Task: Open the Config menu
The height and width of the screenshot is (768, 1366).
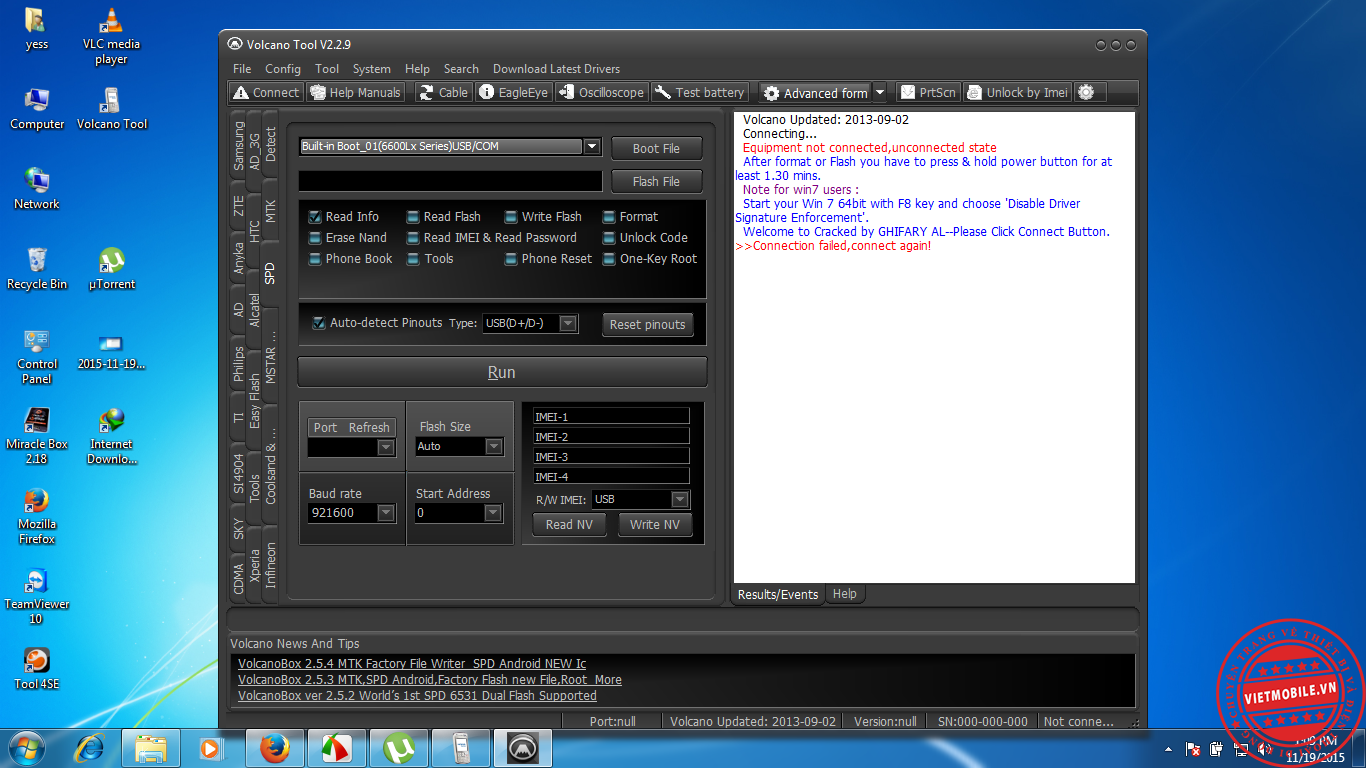Action: (x=283, y=69)
